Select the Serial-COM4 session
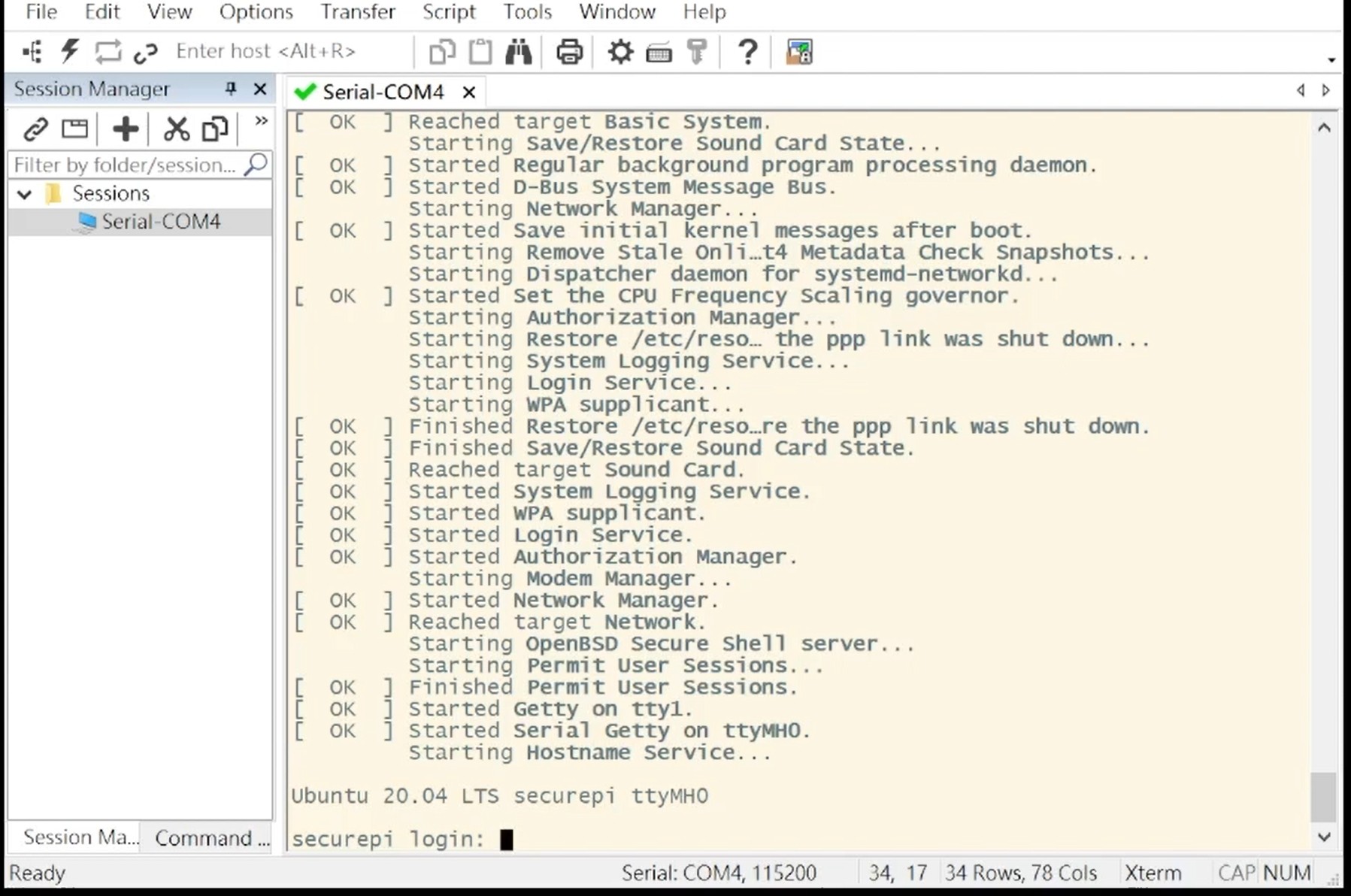This screenshot has height=896, width=1351. pos(161,221)
